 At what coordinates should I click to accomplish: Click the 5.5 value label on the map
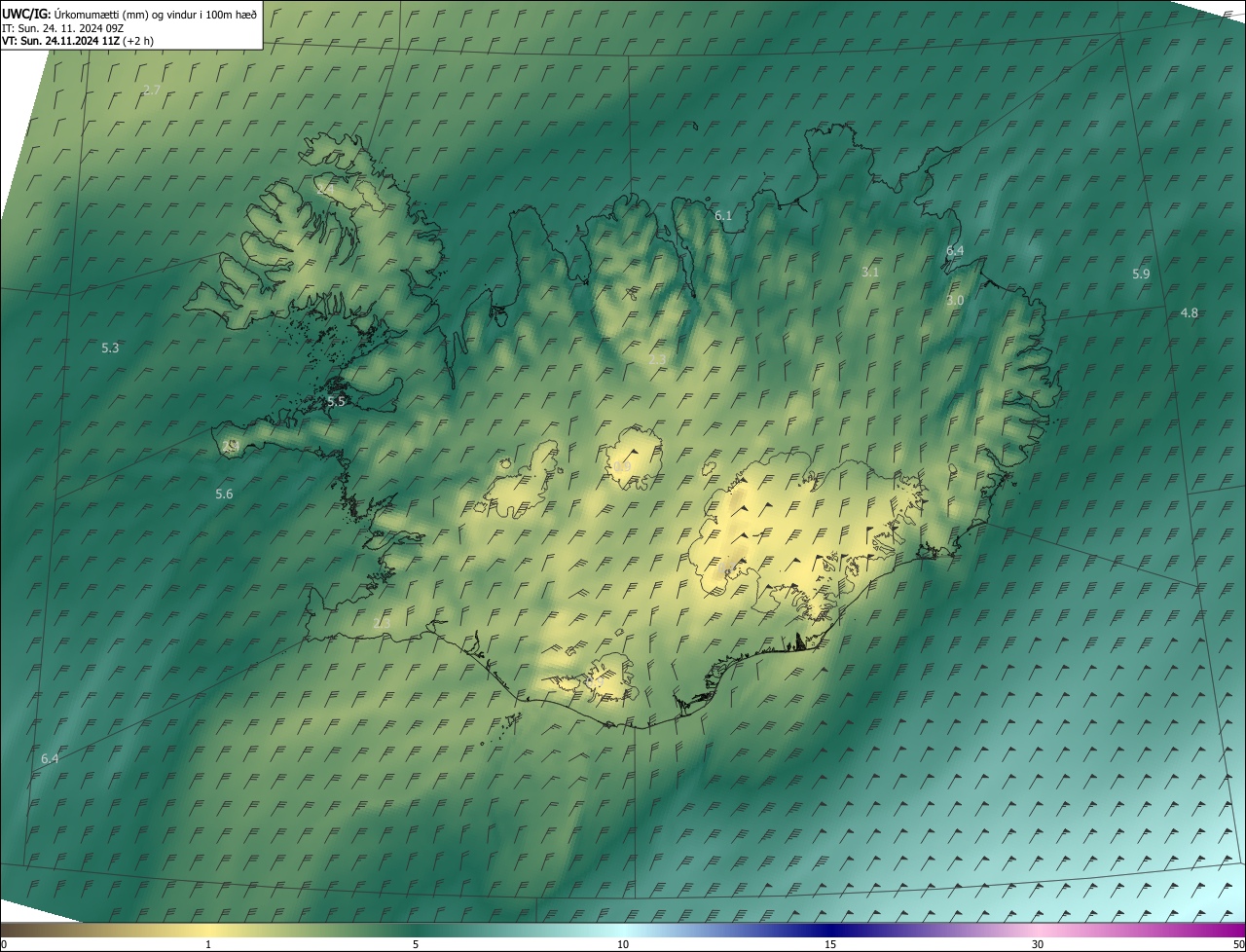(x=336, y=401)
